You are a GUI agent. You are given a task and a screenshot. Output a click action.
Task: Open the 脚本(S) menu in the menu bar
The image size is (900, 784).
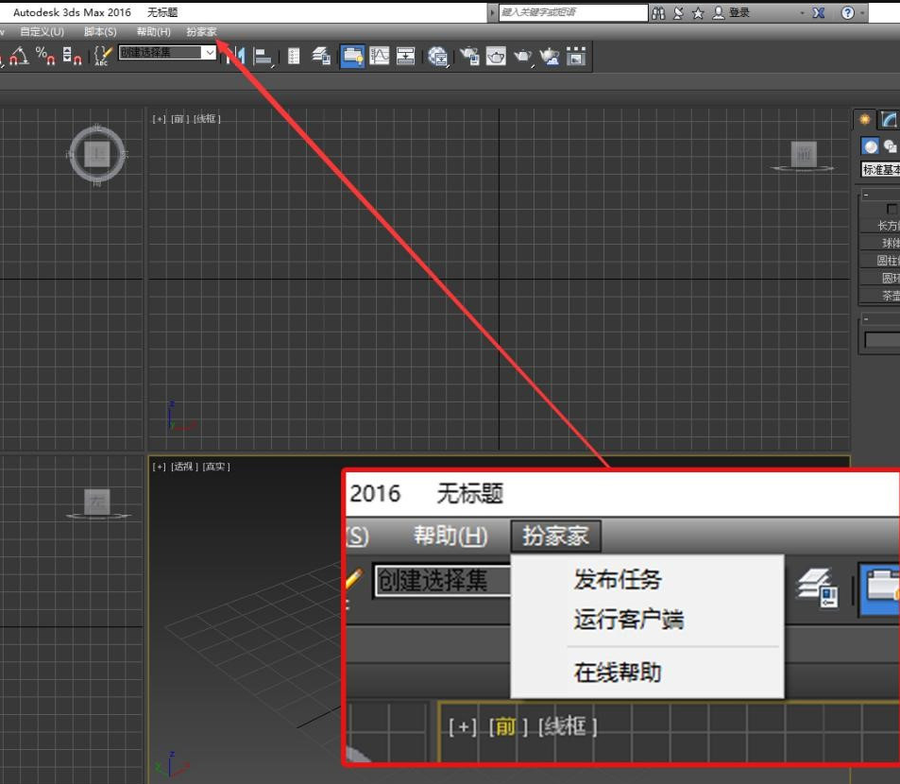[100, 32]
